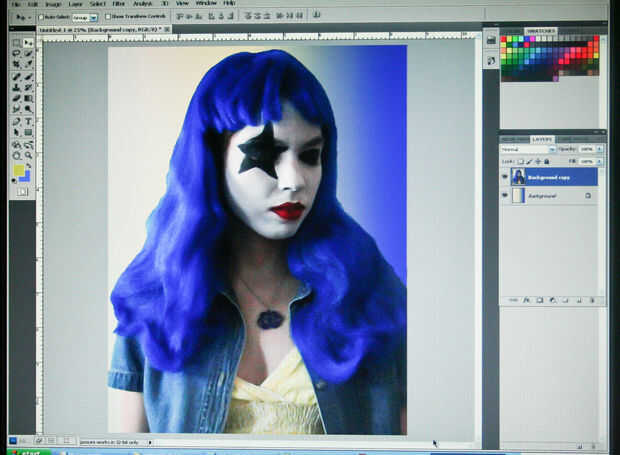This screenshot has height=455, width=620.
Task: Enable the Auto-Select checkbox
Action: (x=41, y=17)
